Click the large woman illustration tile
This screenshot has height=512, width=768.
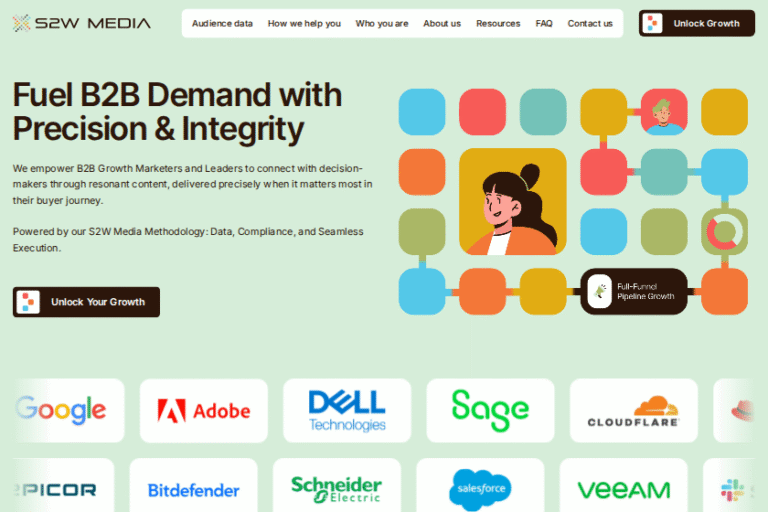pos(513,201)
